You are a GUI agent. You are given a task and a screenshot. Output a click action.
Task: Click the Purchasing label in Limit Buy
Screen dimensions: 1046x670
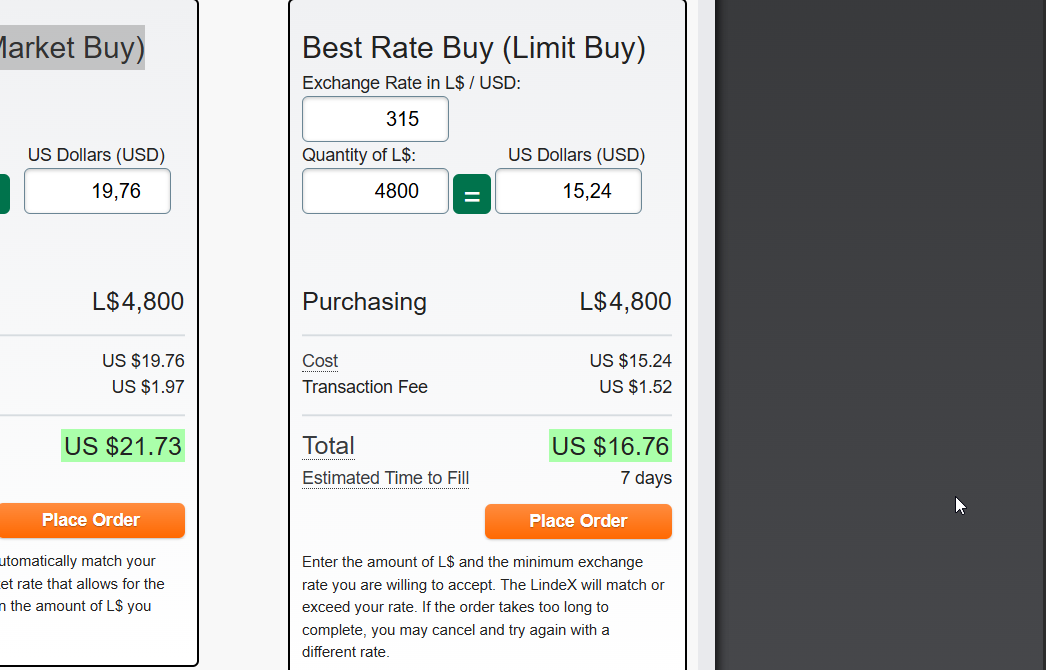(x=364, y=302)
